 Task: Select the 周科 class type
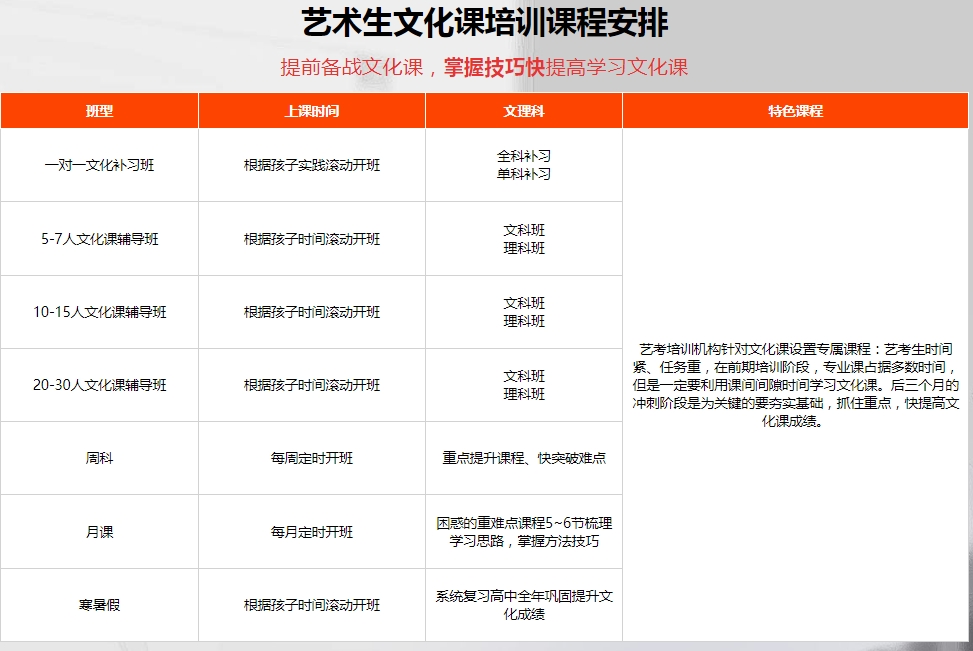(x=99, y=458)
